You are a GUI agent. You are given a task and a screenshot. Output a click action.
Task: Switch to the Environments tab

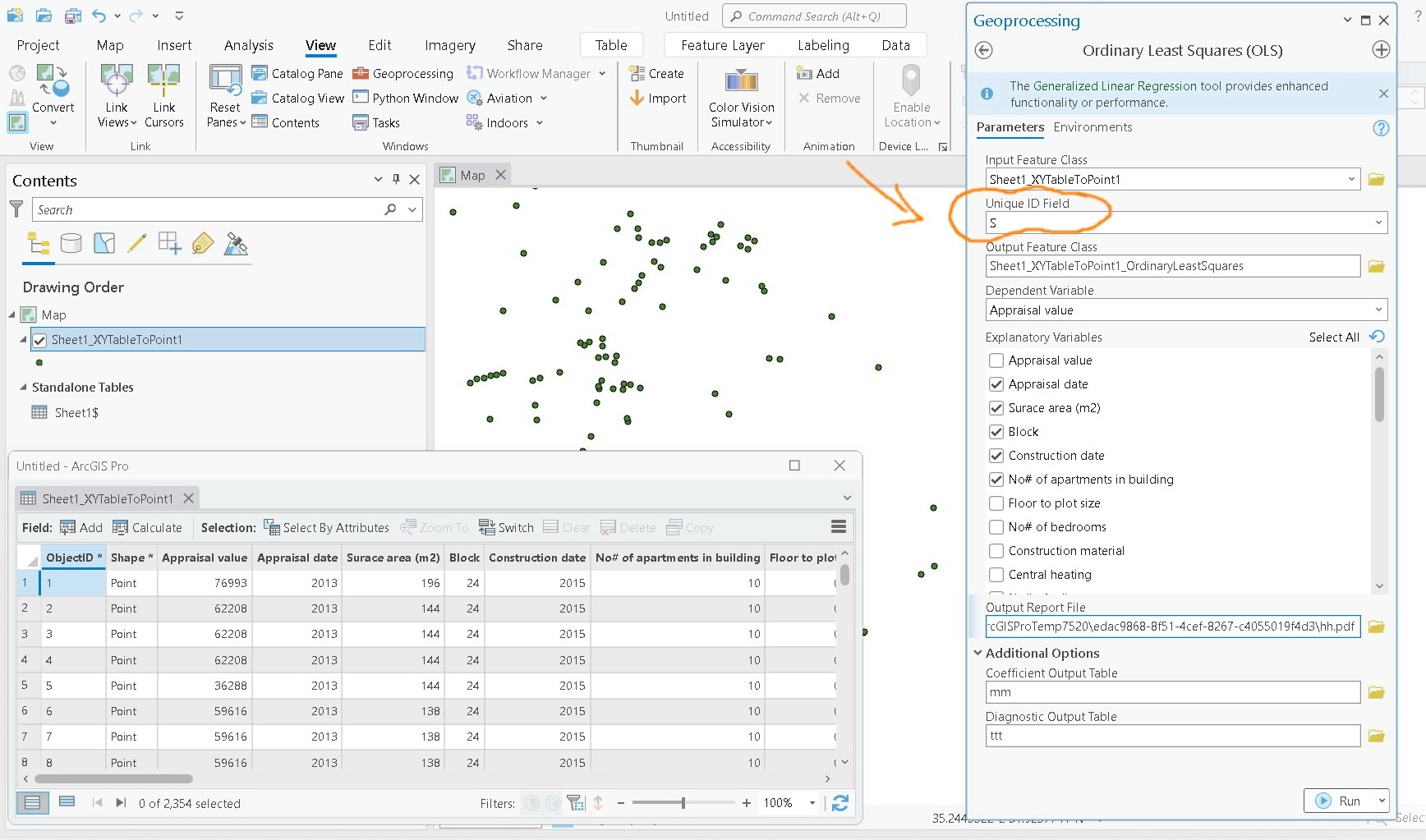(x=1092, y=127)
